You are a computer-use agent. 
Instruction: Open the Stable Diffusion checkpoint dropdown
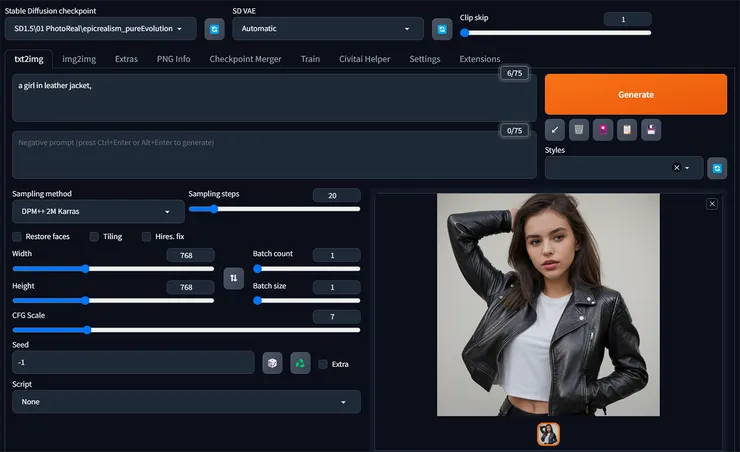tap(101, 29)
